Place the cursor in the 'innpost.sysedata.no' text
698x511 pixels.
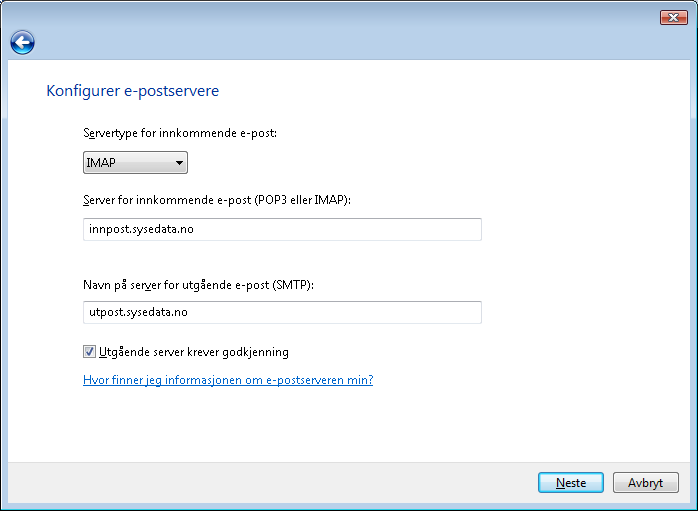(x=138, y=229)
